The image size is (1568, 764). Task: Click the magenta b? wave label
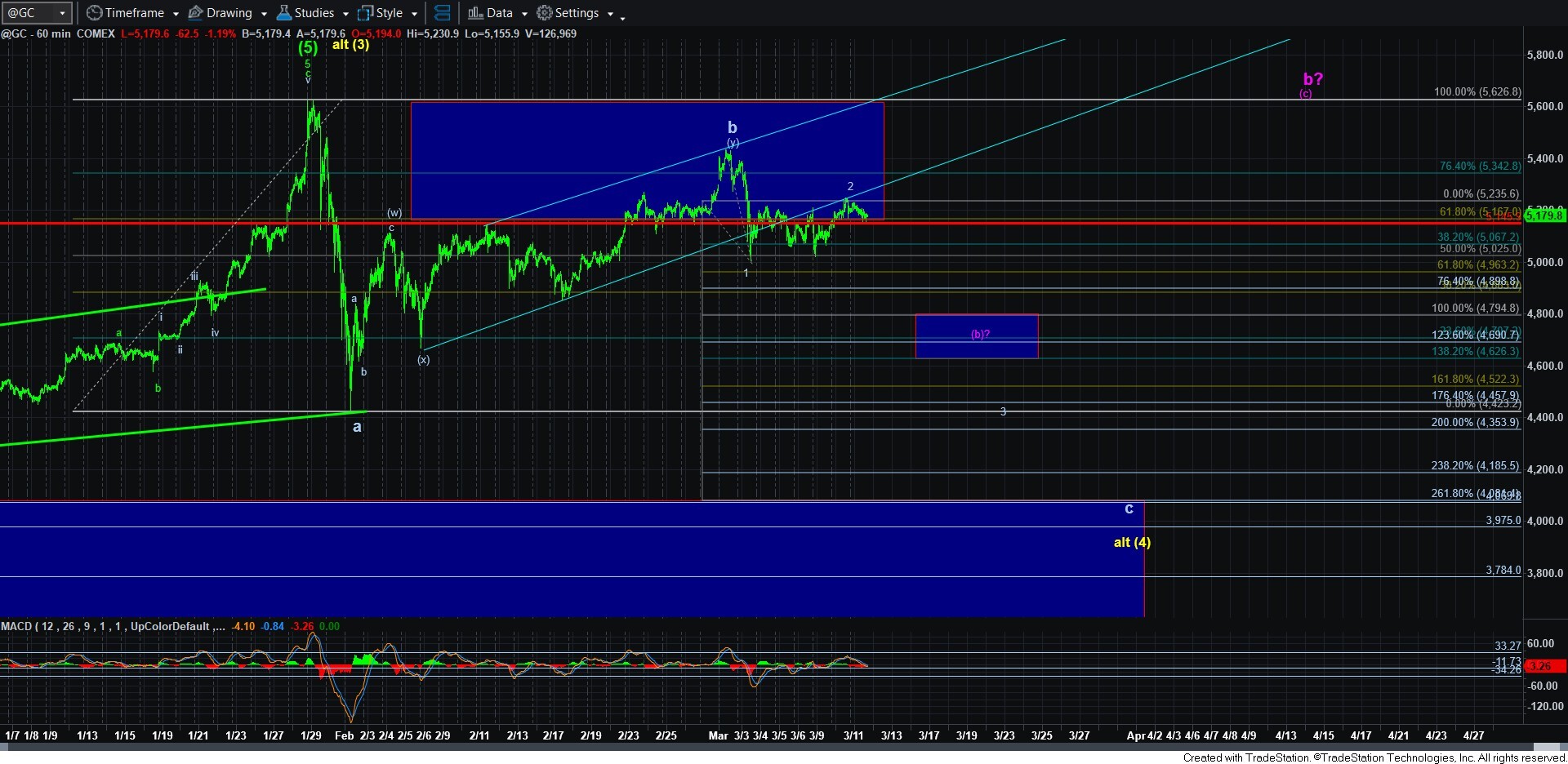[x=1312, y=79]
